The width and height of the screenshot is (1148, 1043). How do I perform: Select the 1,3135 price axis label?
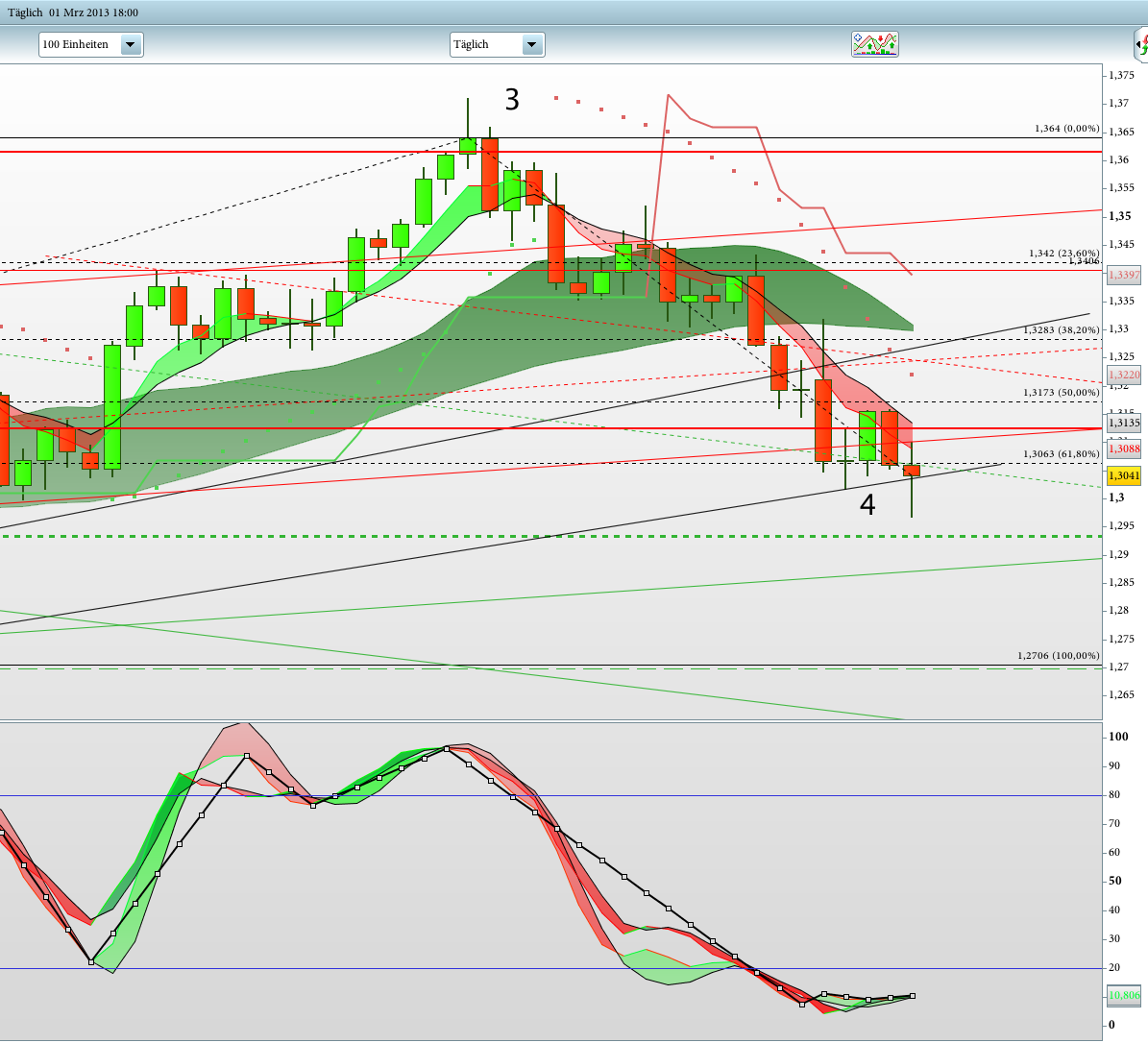pyautogui.click(x=1124, y=423)
